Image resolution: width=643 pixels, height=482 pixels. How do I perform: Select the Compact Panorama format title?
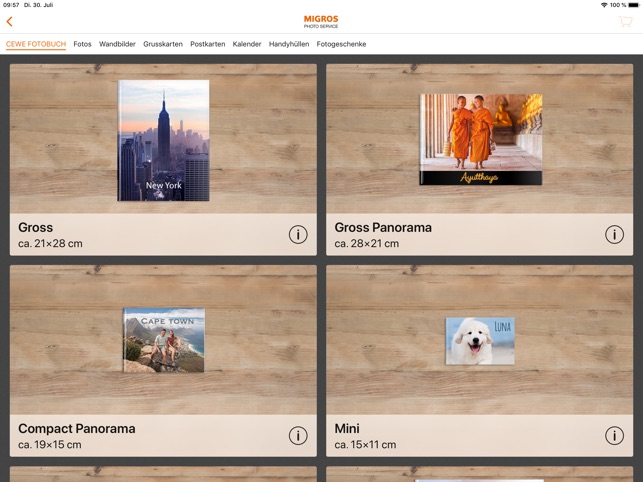click(x=77, y=428)
